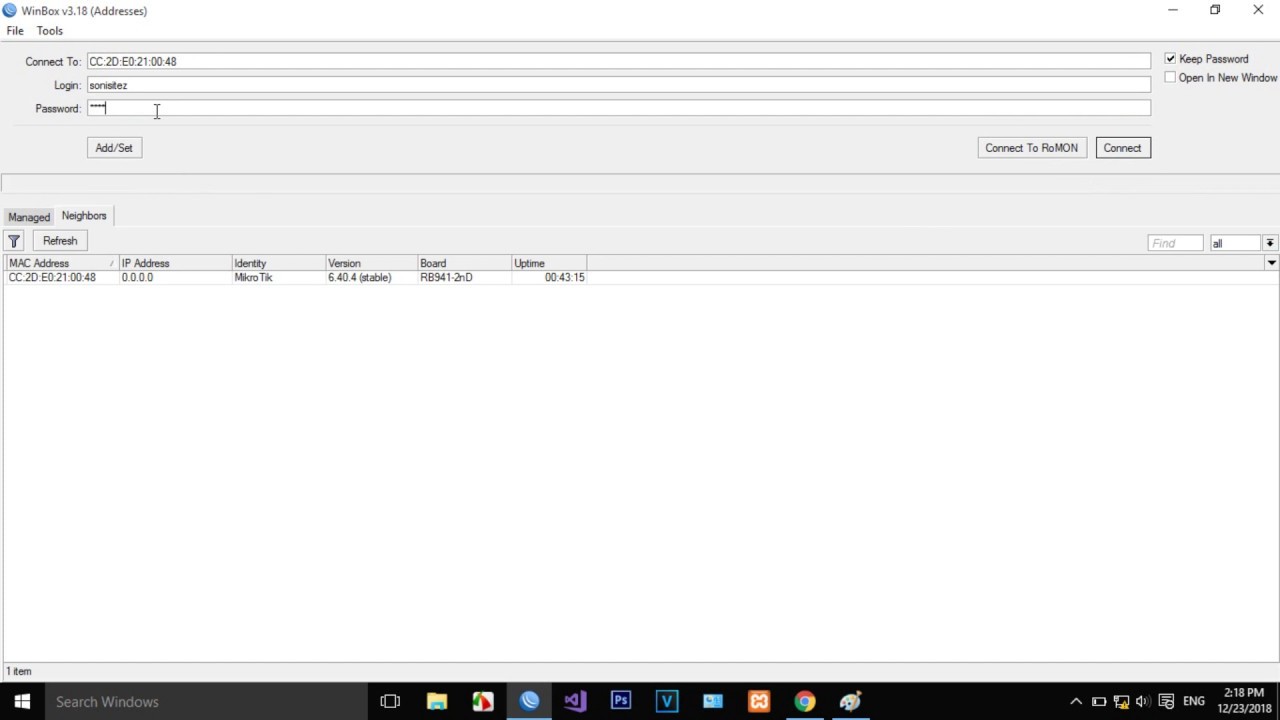The height and width of the screenshot is (720, 1280).
Task: Sort by Uptime column header
Action: 549,263
